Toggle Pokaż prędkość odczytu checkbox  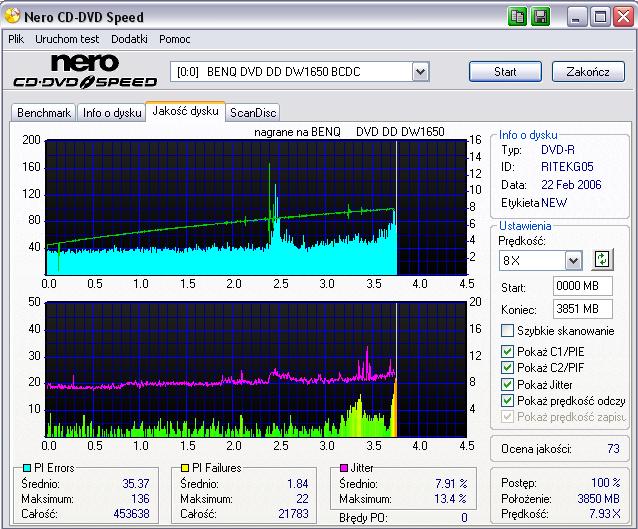tap(507, 401)
